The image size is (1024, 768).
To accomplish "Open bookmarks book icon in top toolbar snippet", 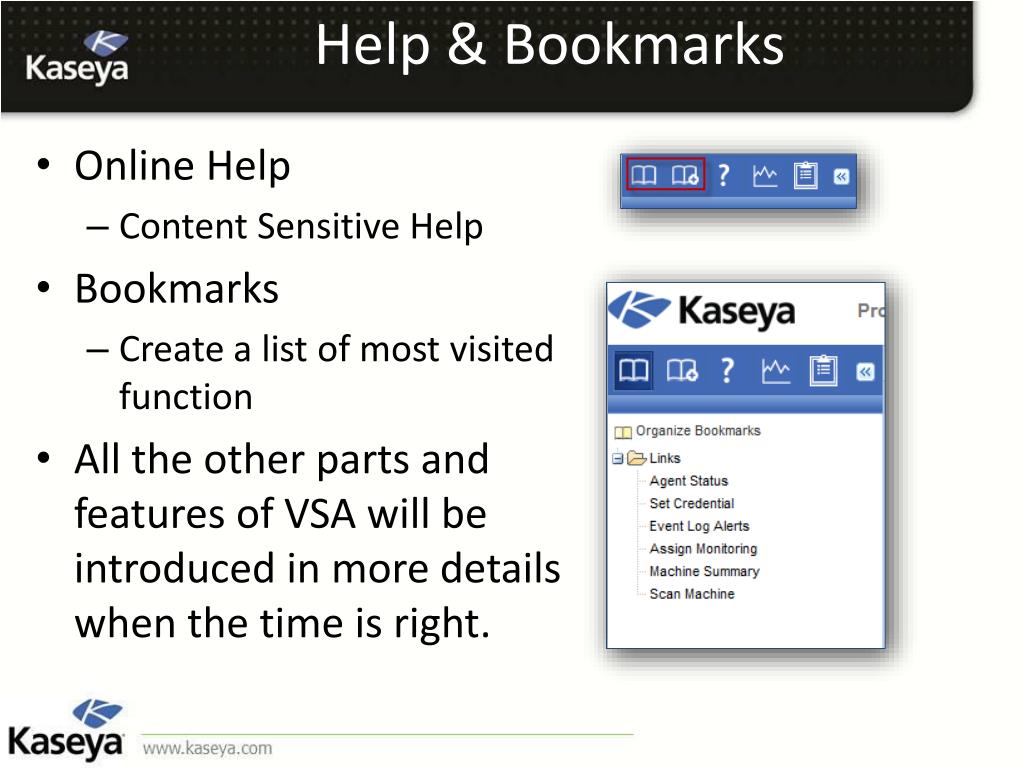I will click(643, 175).
